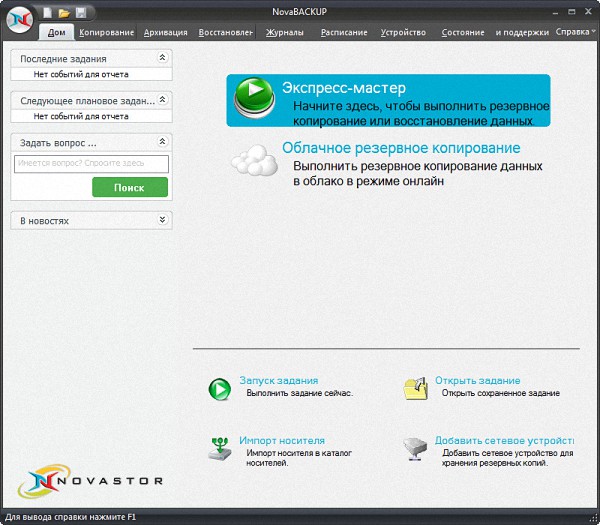Open Облачное резервное копирование link

coord(401,148)
